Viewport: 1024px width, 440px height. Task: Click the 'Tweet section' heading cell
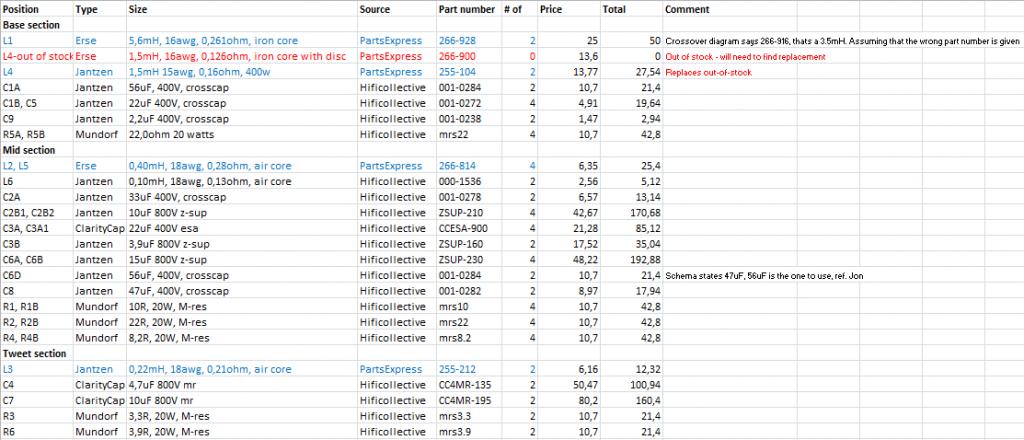pos(37,354)
